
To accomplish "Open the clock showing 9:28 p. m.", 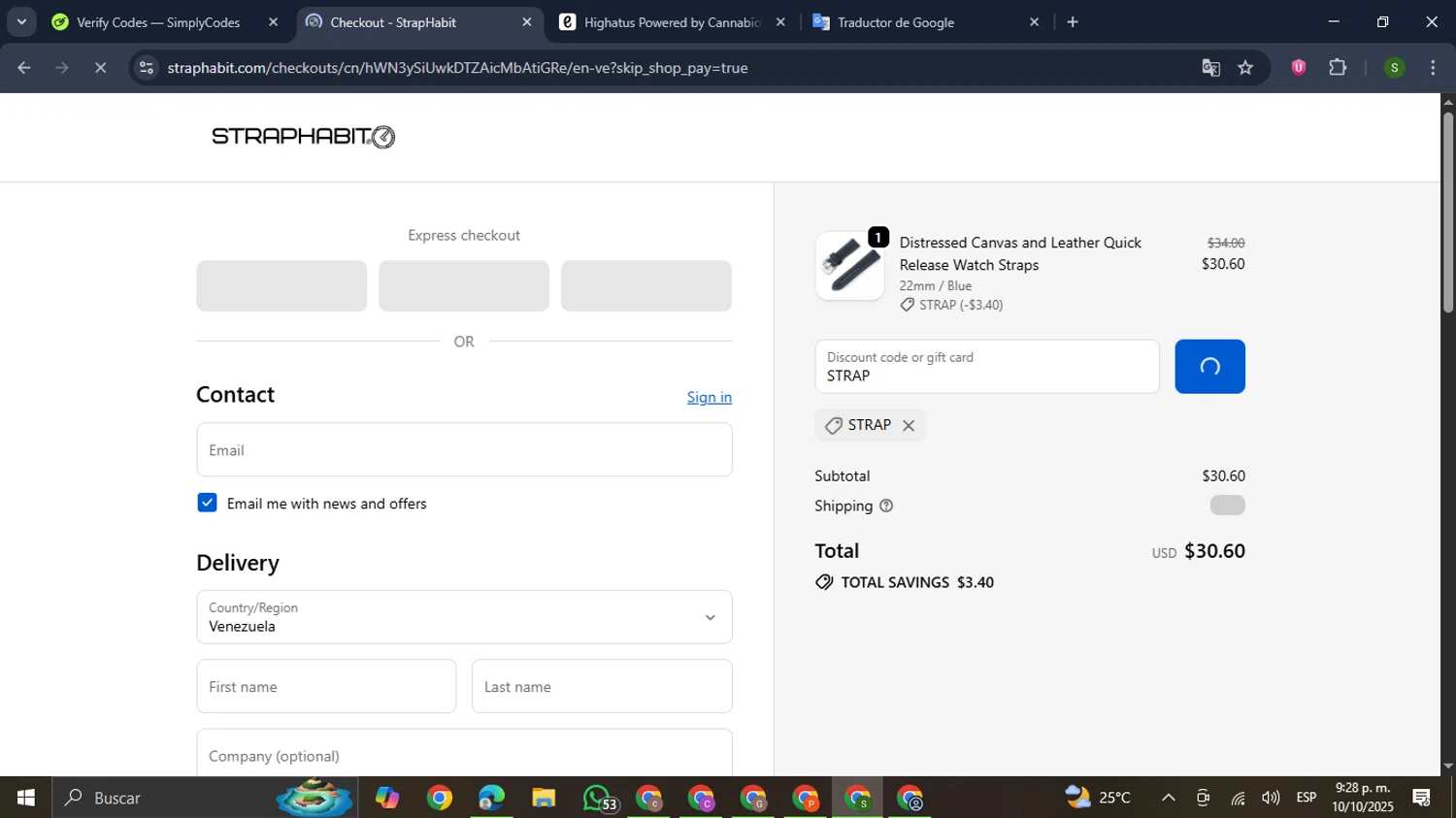I will click(1362, 798).
